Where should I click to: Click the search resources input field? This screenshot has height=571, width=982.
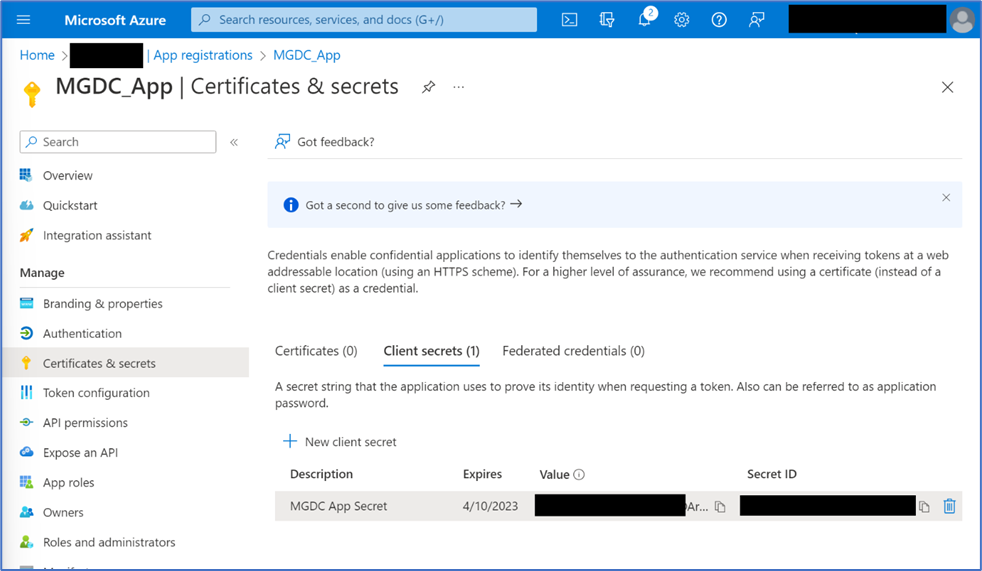(x=364, y=20)
